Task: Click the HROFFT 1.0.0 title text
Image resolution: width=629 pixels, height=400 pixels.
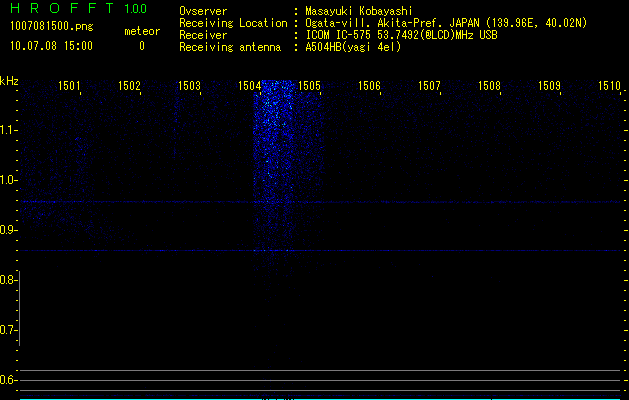Action: click(x=78, y=8)
